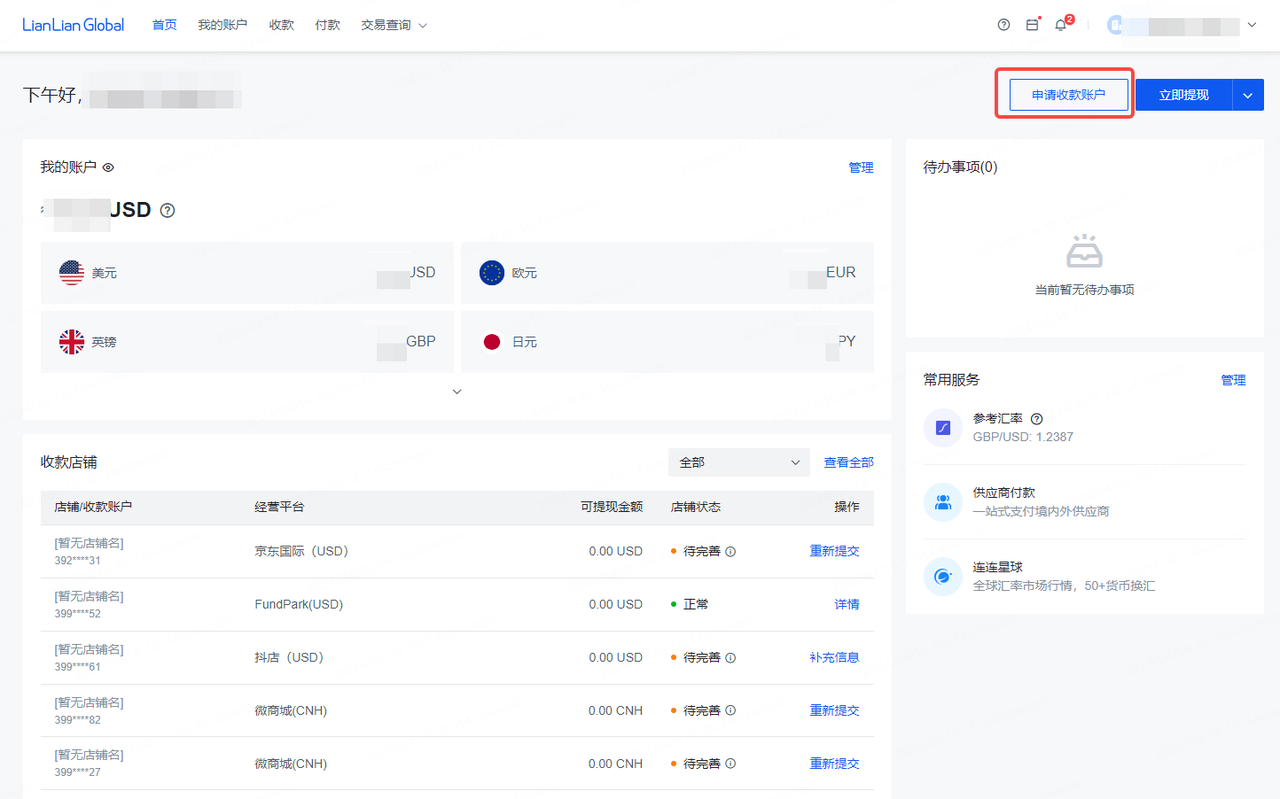Viewport: 1280px width, 799px height.
Task: Click the calendar icon in top bar
Action: 1032,25
